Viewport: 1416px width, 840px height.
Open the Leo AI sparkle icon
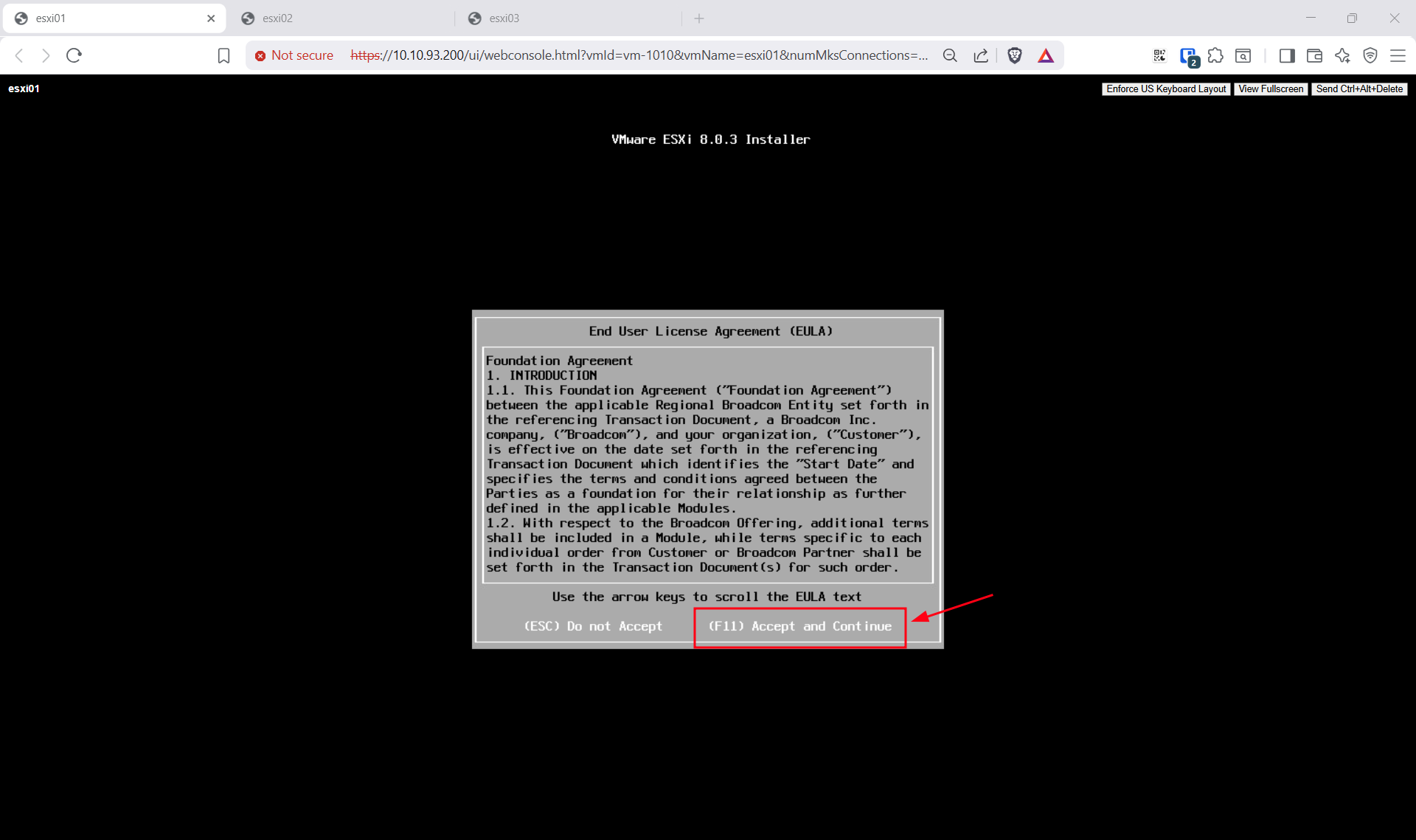click(x=1342, y=55)
